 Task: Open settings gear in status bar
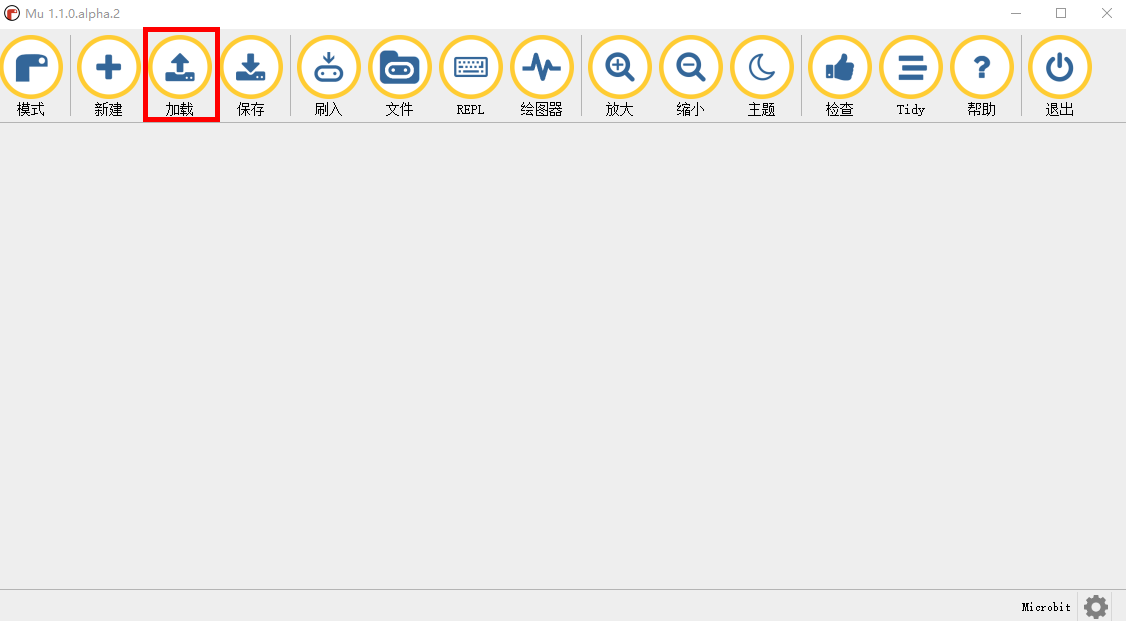point(1096,607)
